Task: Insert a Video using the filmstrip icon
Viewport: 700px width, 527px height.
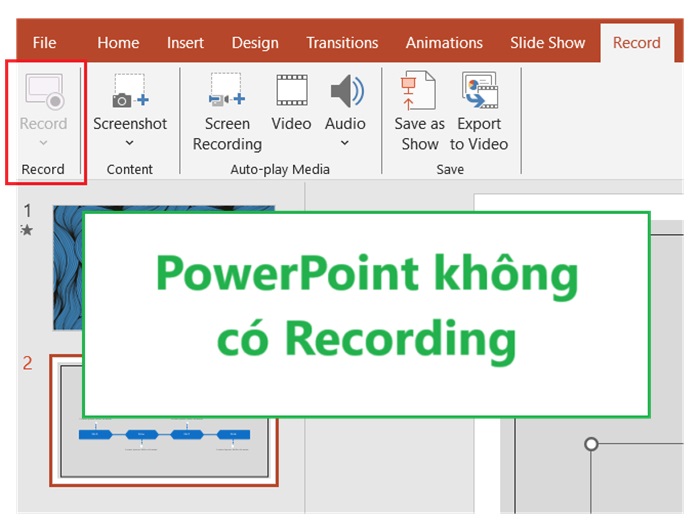Action: click(292, 90)
